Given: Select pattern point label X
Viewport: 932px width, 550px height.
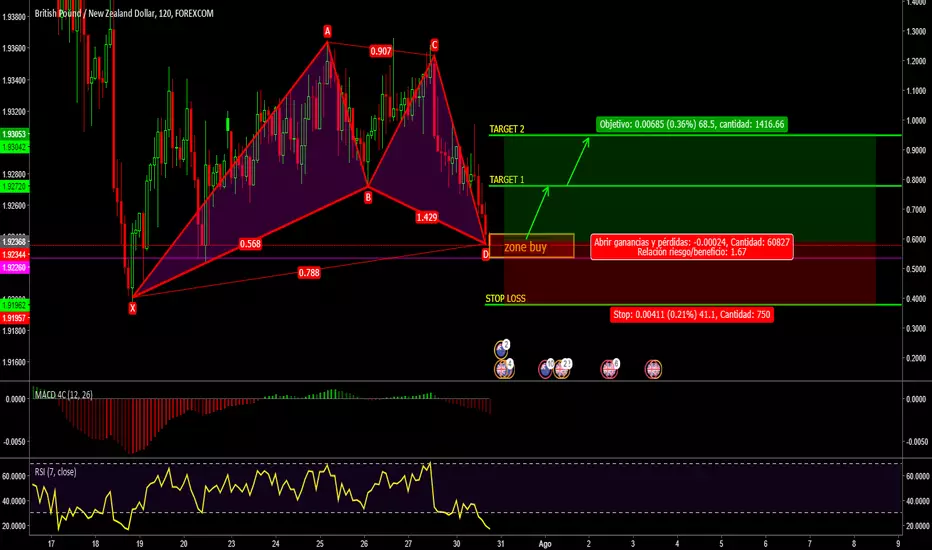Looking at the screenshot, I should coord(132,308).
